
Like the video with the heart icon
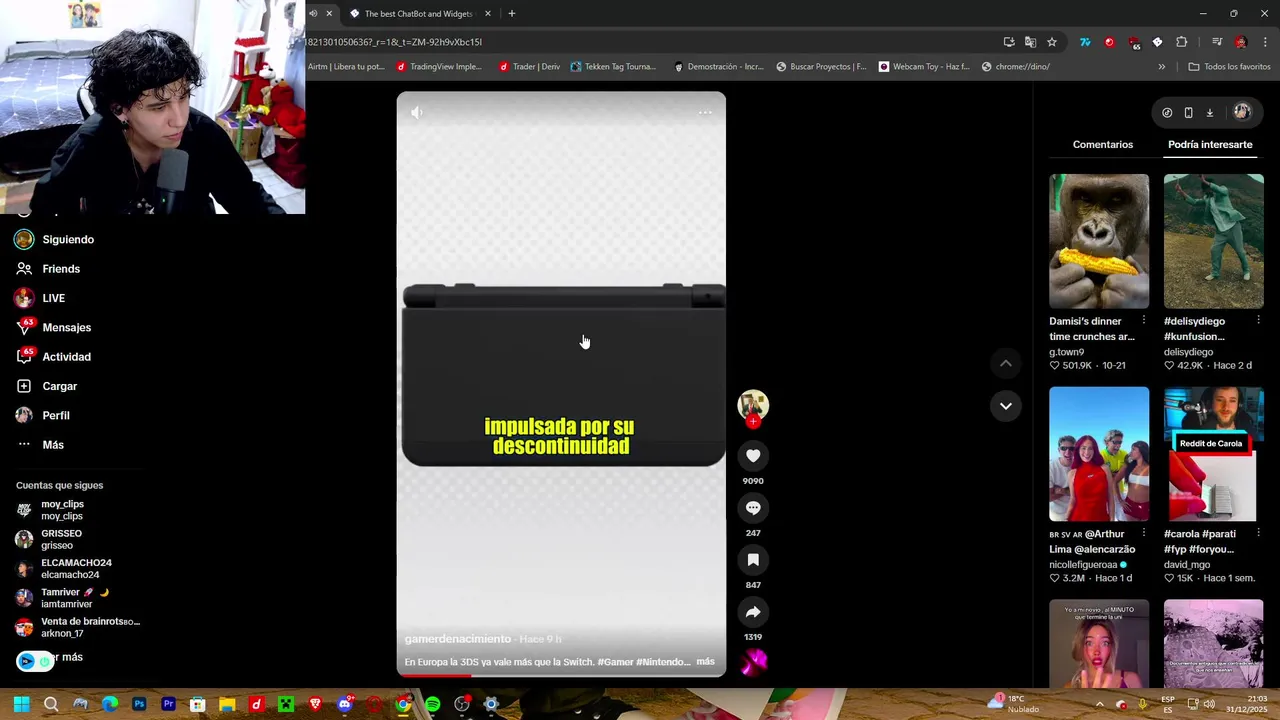[x=753, y=456]
